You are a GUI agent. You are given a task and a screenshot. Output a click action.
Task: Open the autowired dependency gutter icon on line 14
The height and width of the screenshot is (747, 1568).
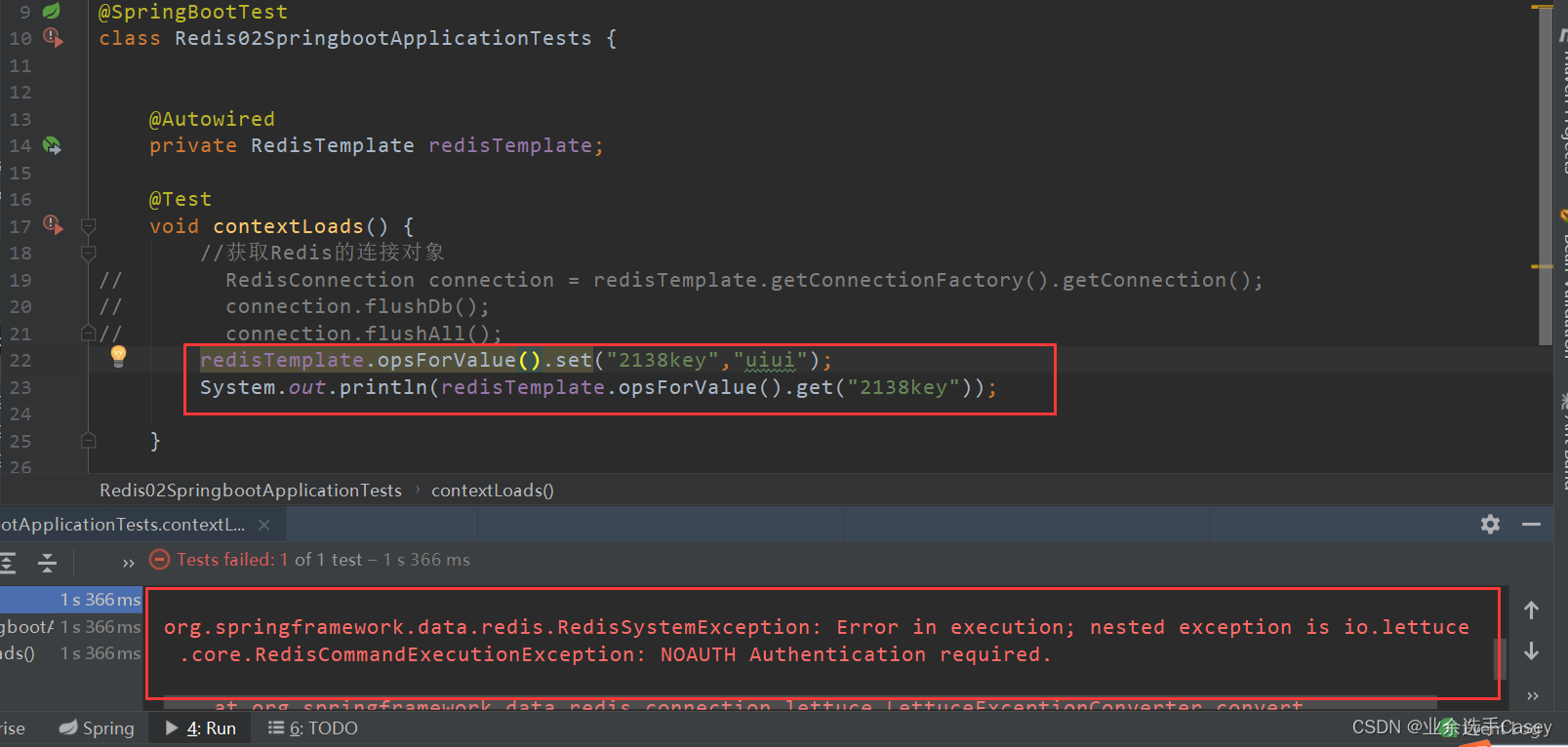pos(52,145)
